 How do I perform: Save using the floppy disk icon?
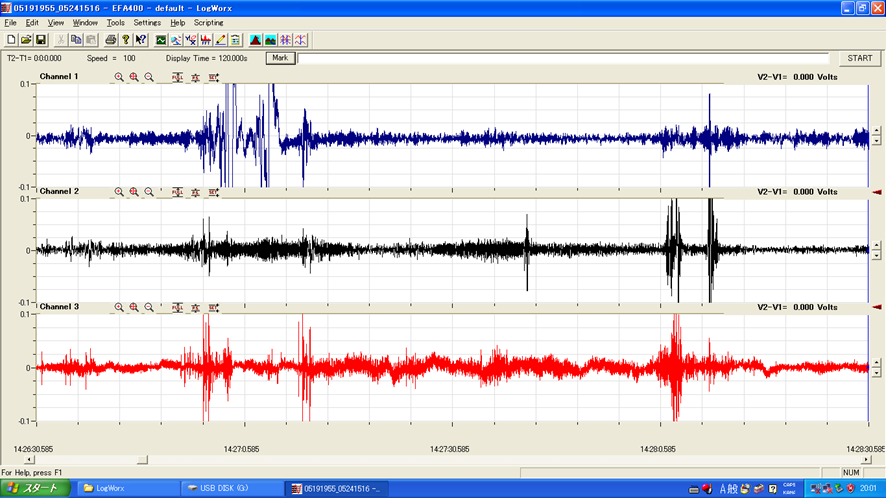tap(41, 40)
